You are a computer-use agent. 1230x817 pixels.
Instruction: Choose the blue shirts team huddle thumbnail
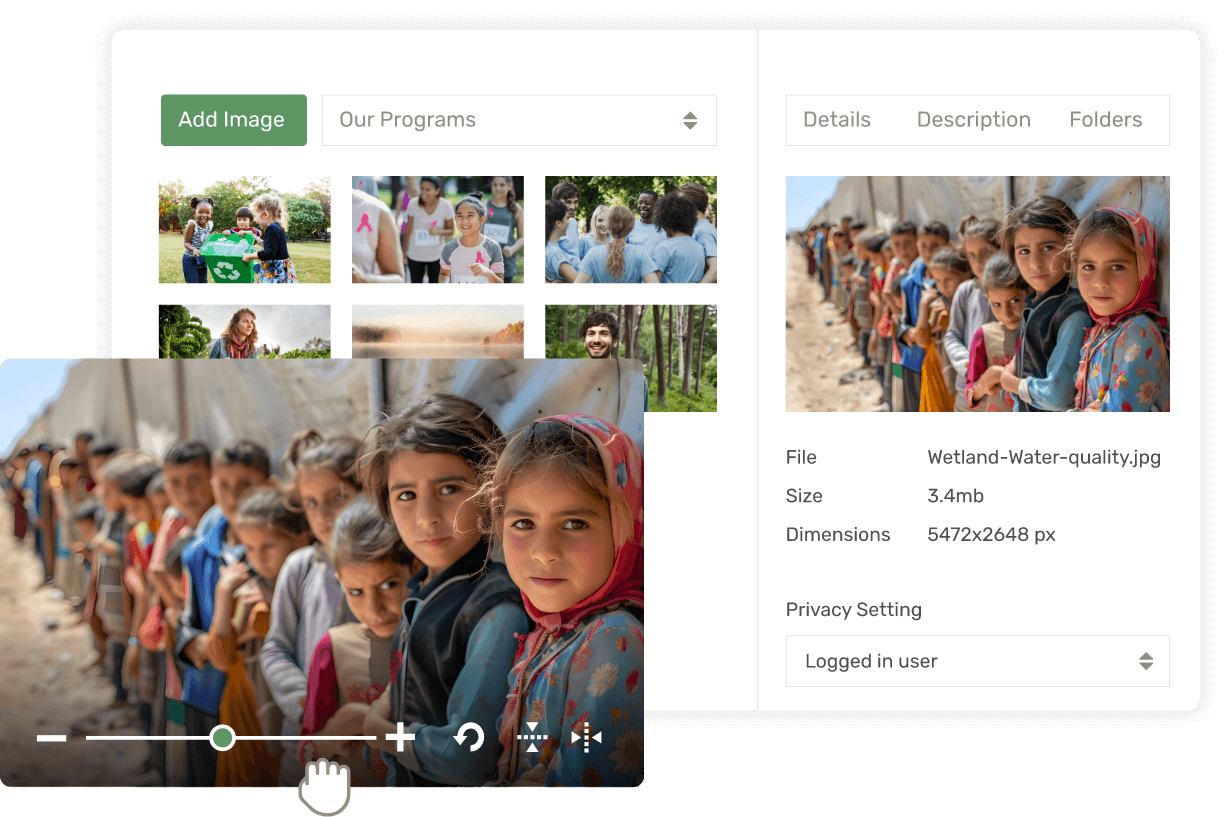[630, 230]
